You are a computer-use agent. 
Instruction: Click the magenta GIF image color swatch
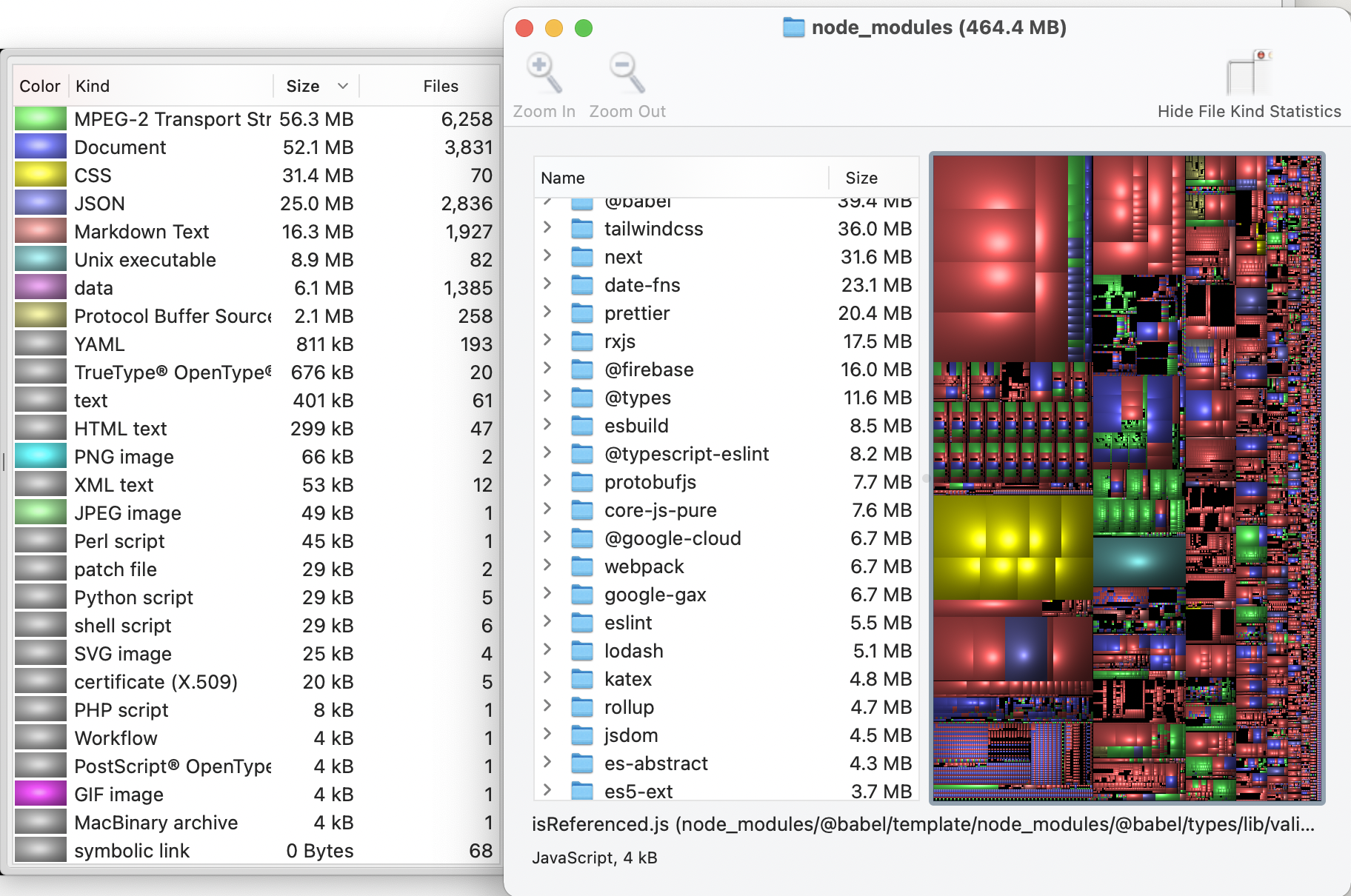point(40,794)
